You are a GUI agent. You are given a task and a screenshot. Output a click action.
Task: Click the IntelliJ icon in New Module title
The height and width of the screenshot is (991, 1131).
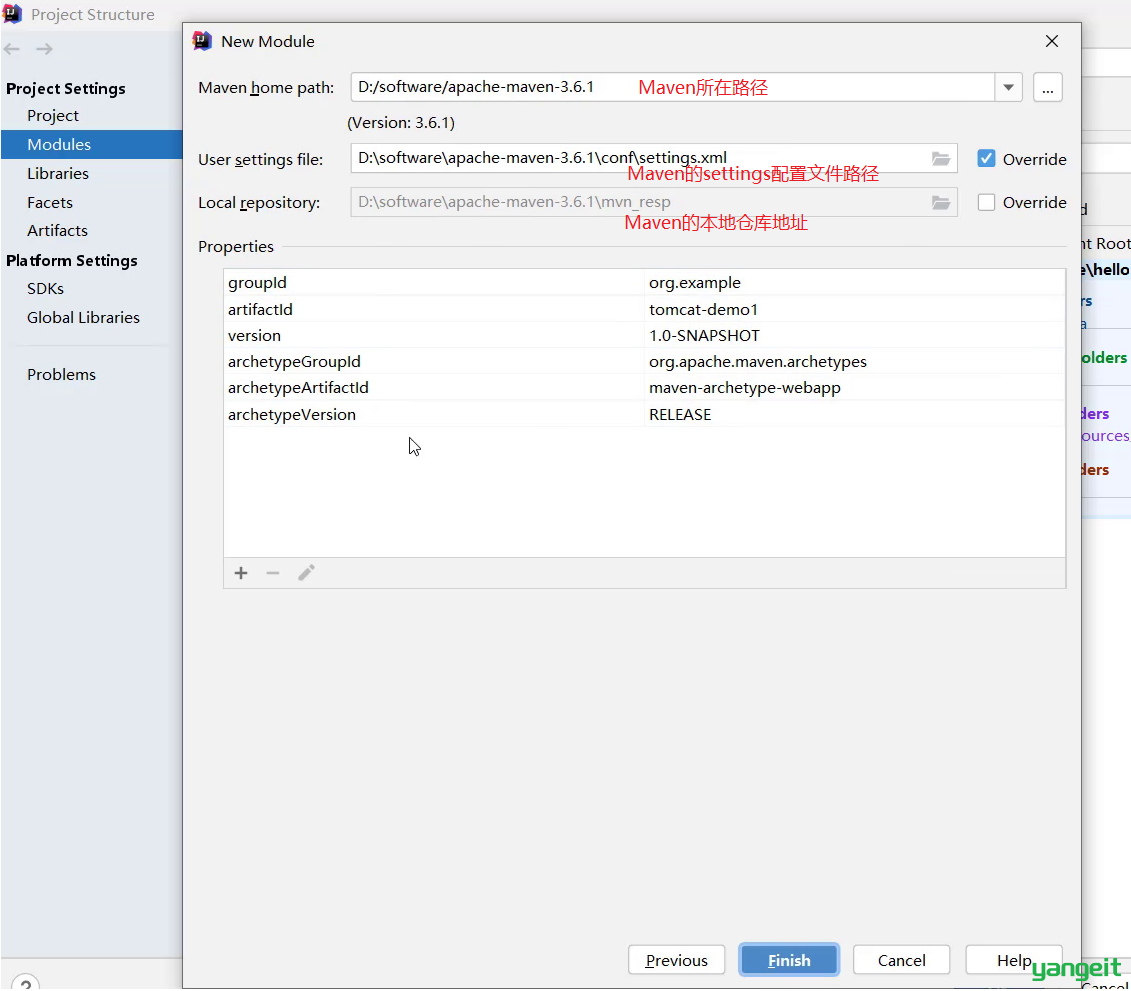203,41
